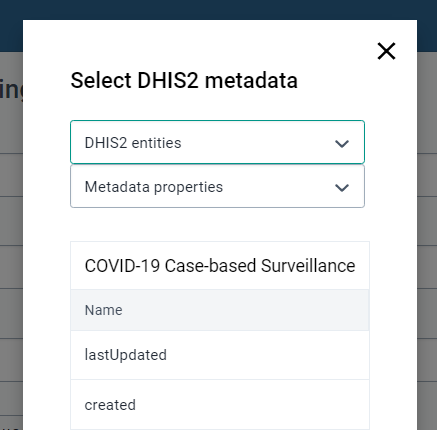Click the DHIS2 entities chevron arrow
Viewport: 437px width, 430px height.
(x=342, y=144)
